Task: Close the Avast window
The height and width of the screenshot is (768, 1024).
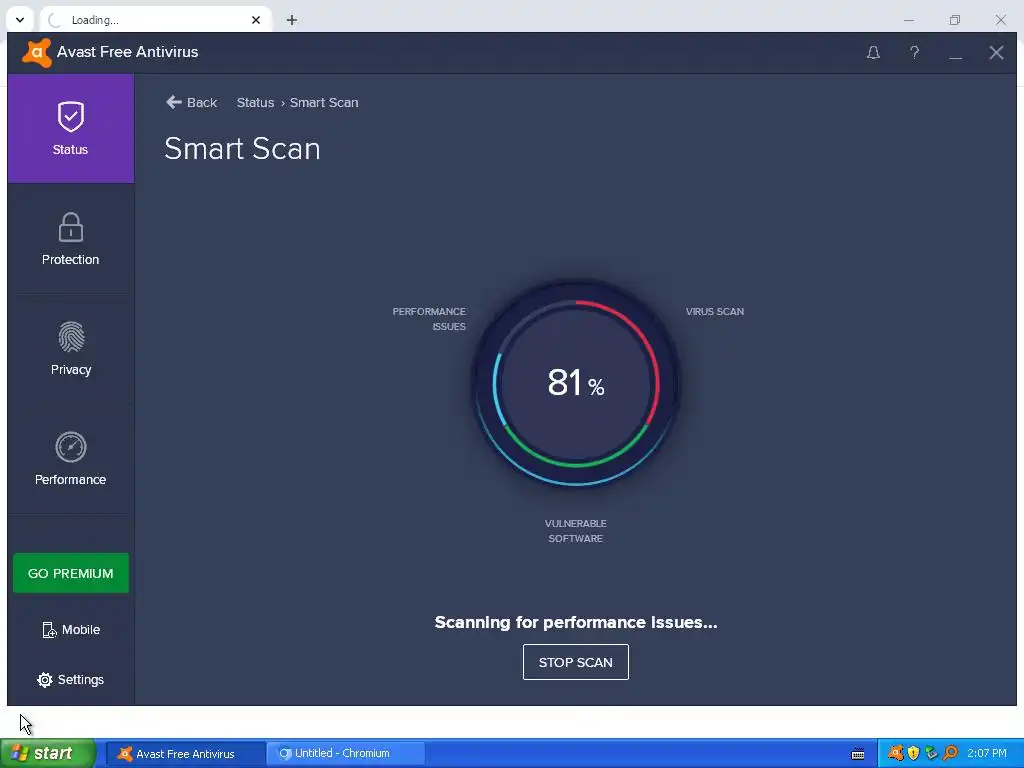Action: 996,52
